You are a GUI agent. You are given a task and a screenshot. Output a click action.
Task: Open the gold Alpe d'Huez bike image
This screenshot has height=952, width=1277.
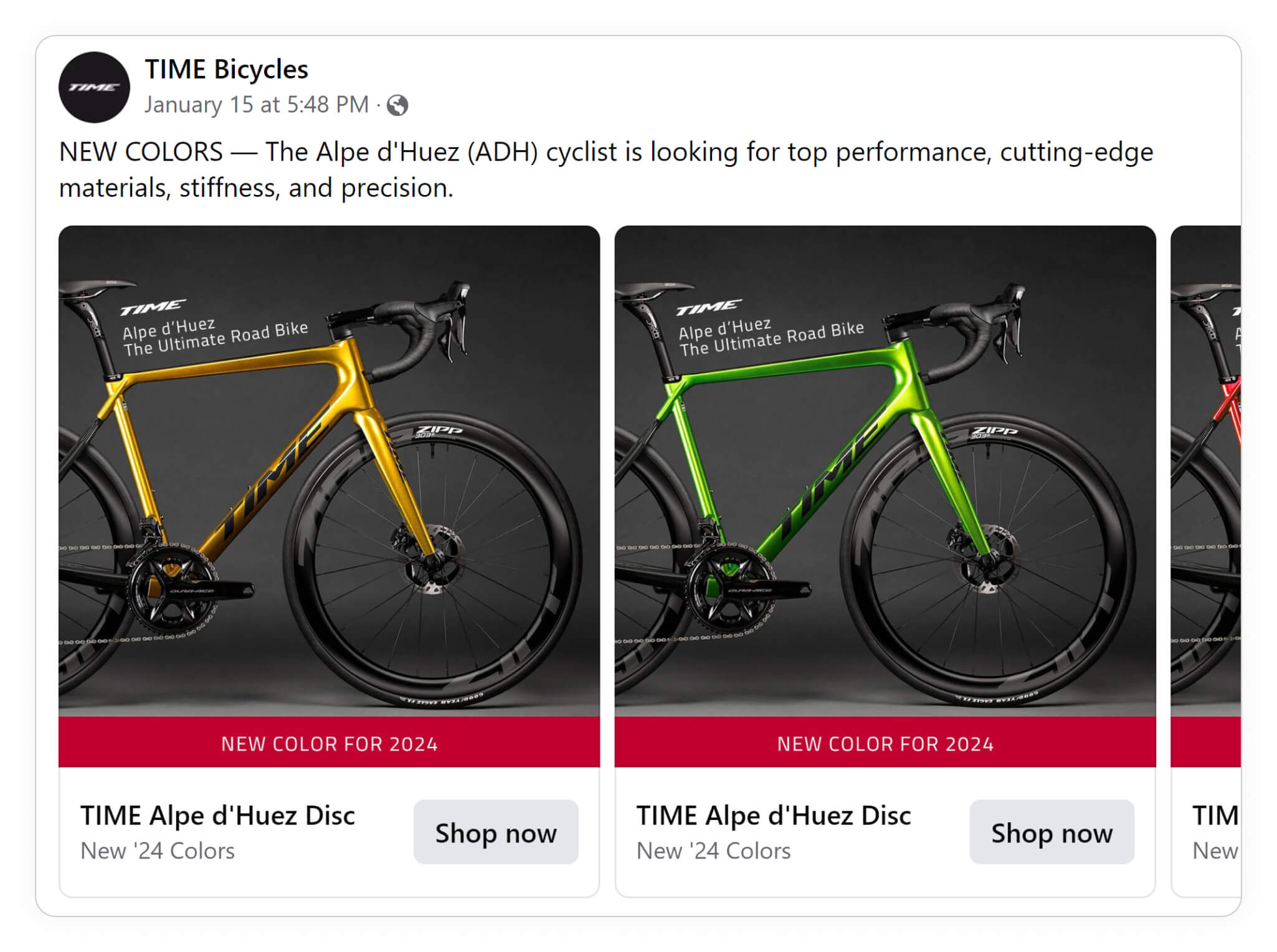point(329,471)
